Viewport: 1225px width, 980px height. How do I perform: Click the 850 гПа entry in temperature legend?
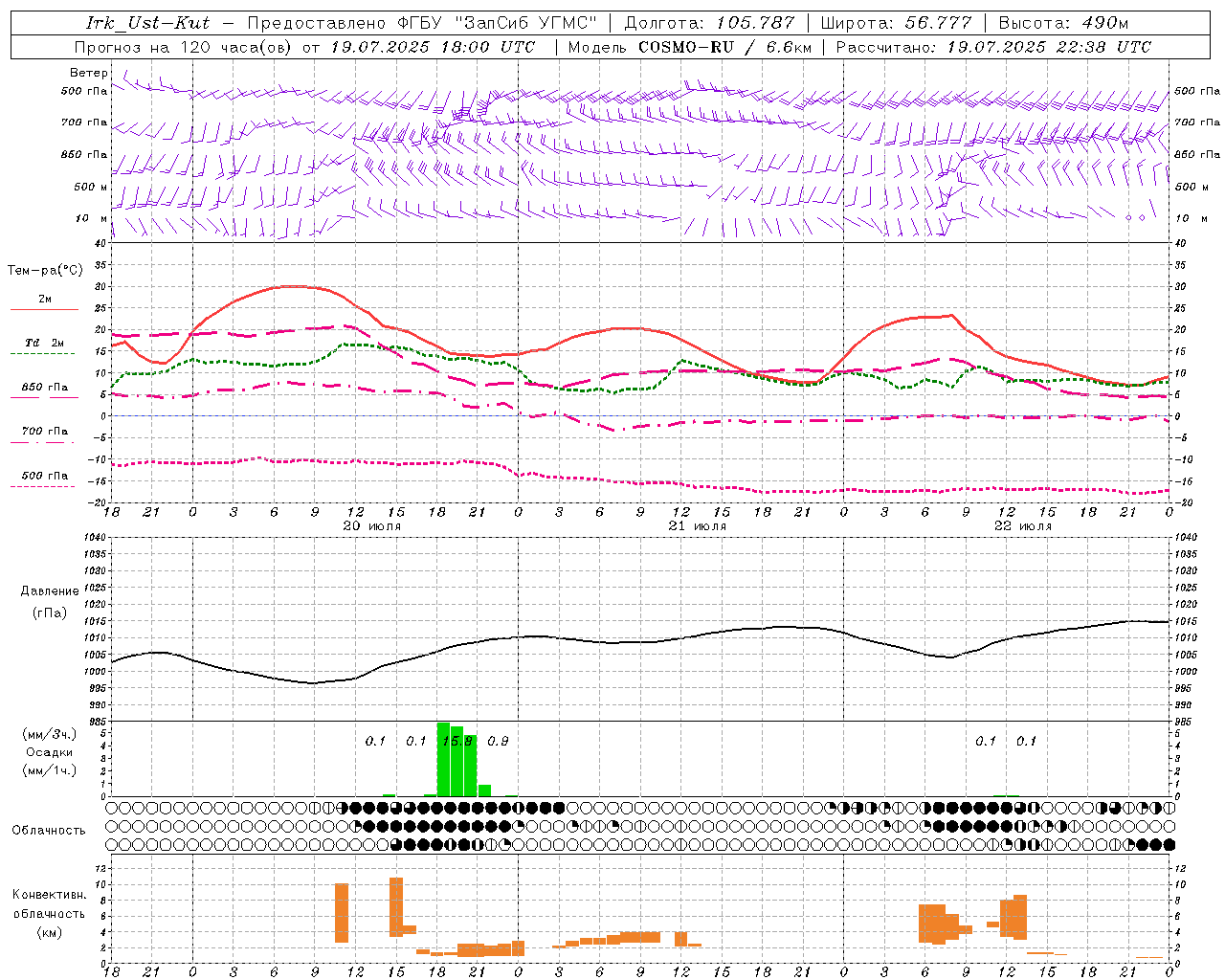[x=45, y=388]
